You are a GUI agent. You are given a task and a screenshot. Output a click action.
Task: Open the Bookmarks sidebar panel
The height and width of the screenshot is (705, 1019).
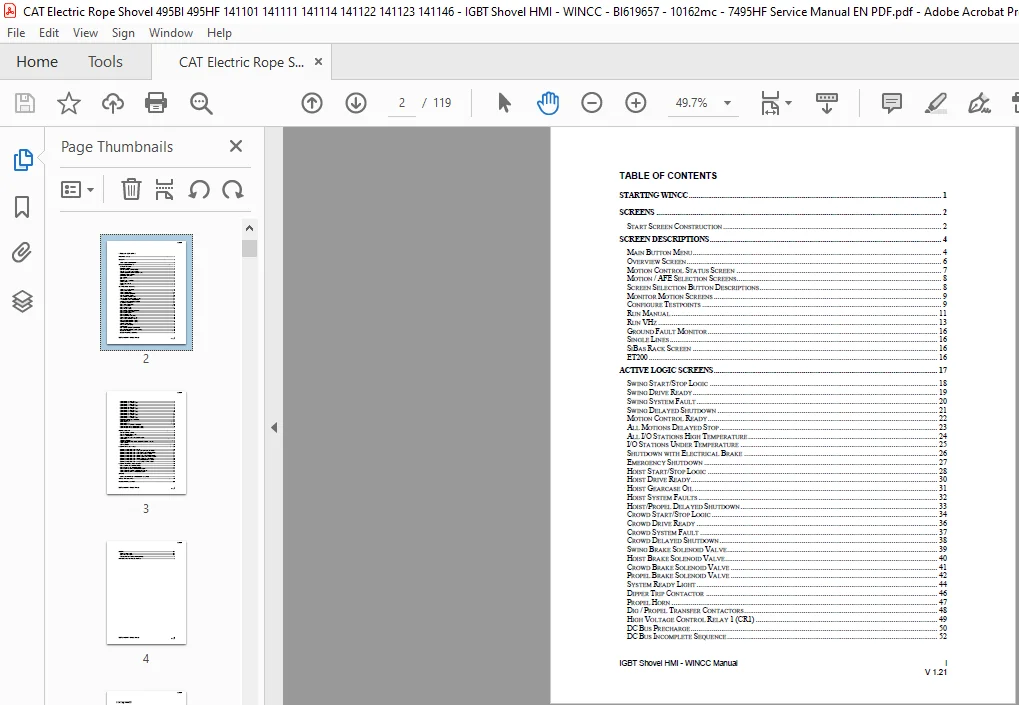coord(22,207)
